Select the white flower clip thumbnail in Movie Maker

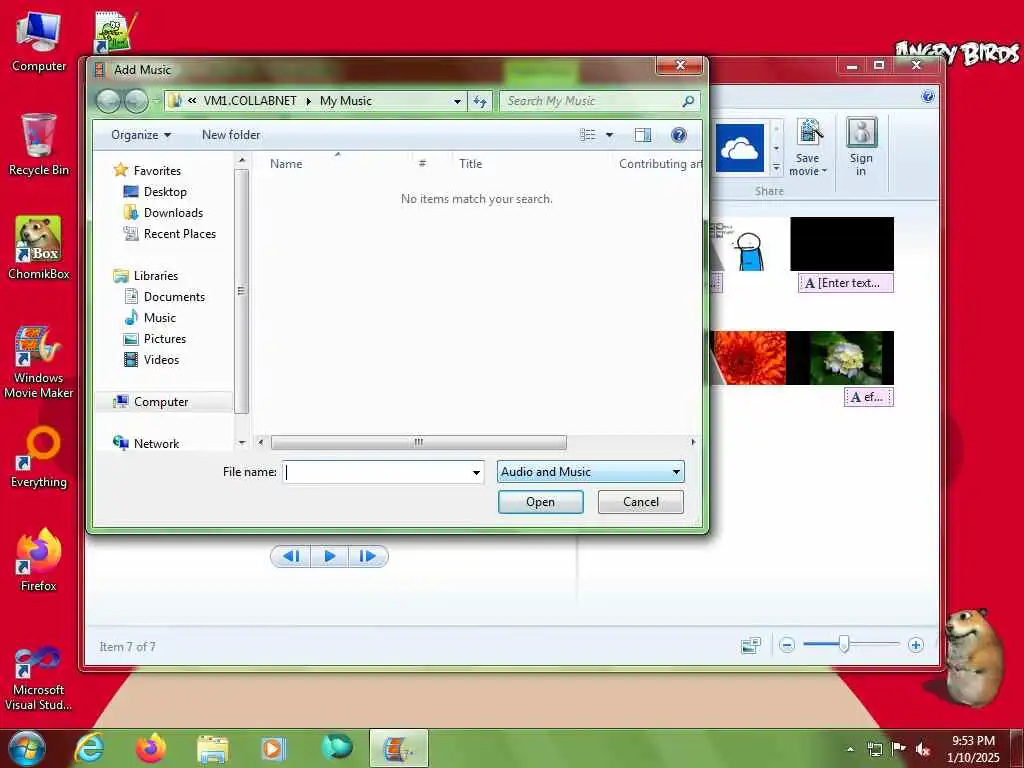(x=846, y=357)
